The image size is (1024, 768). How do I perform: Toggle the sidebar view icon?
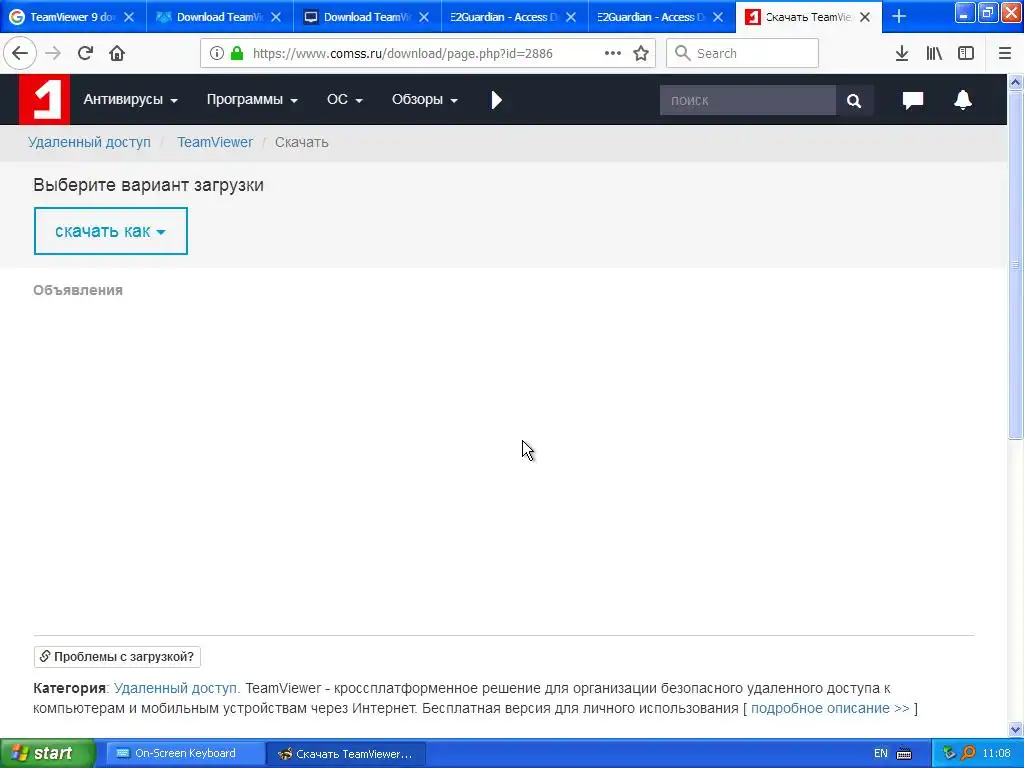(x=966, y=53)
